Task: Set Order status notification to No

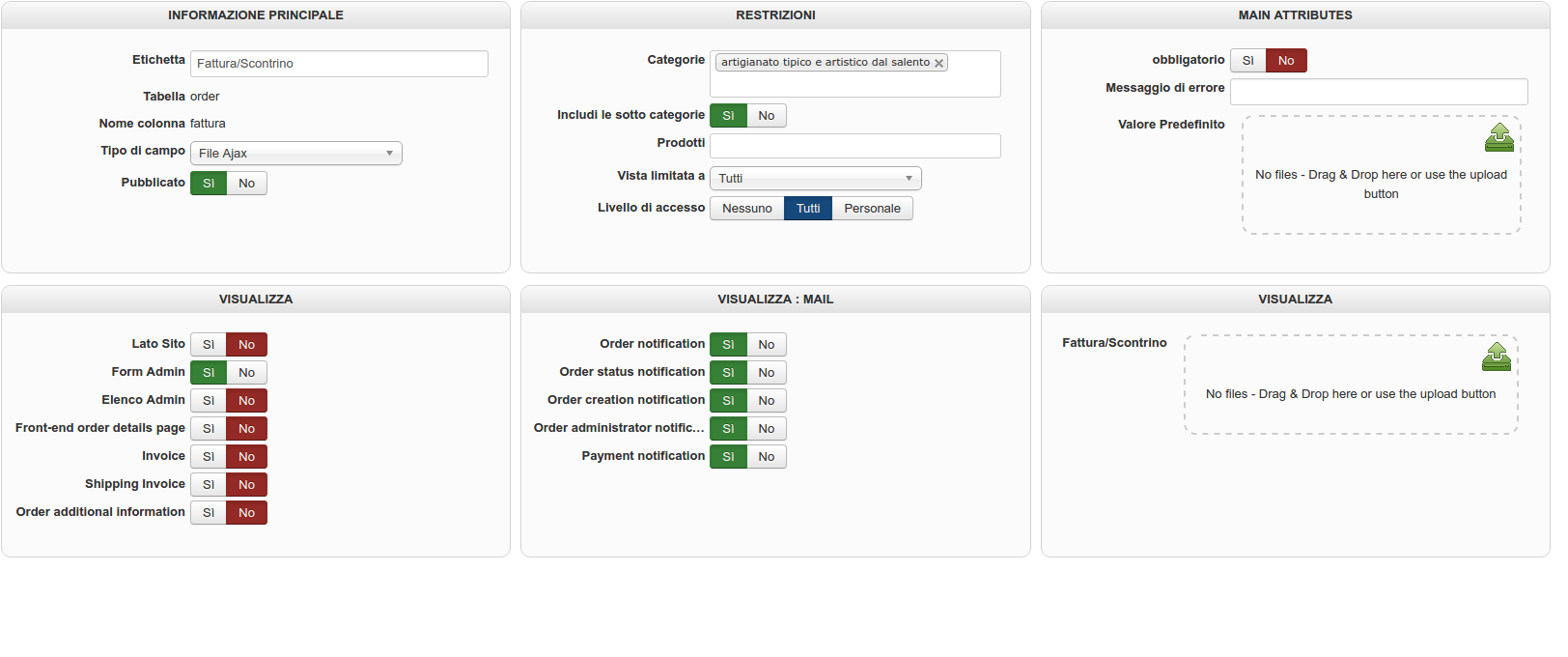Action: [767, 373]
